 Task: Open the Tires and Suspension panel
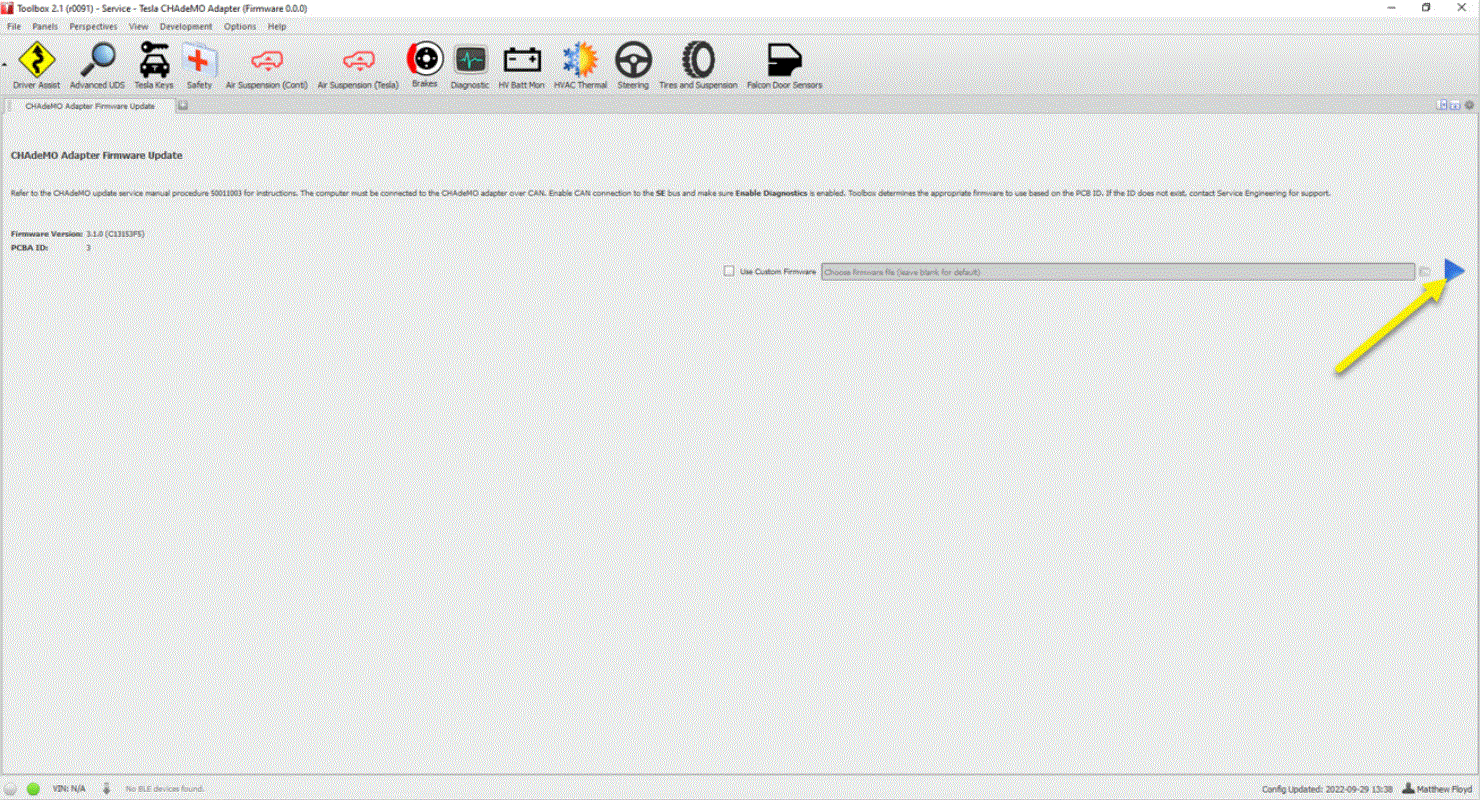click(698, 67)
